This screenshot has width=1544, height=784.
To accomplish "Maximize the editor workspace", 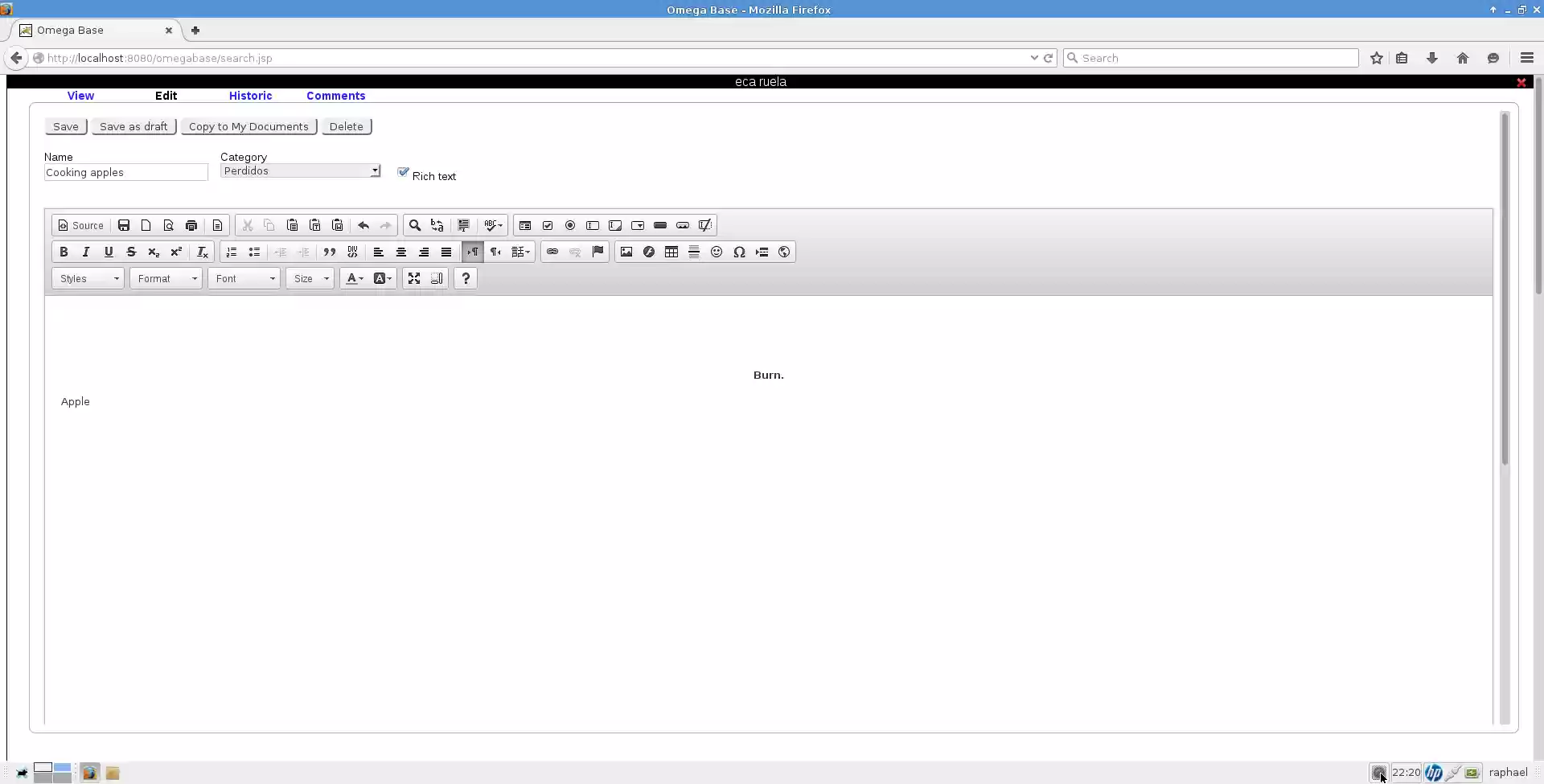I will (413, 278).
